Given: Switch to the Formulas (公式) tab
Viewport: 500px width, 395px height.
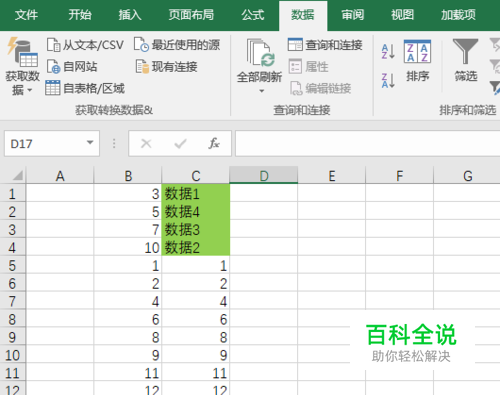Looking at the screenshot, I should [253, 15].
